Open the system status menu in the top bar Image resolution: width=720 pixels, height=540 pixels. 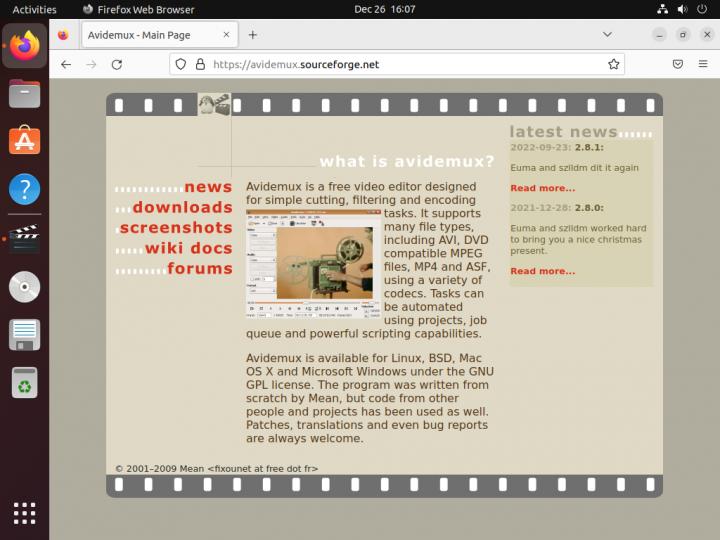[x=684, y=9]
